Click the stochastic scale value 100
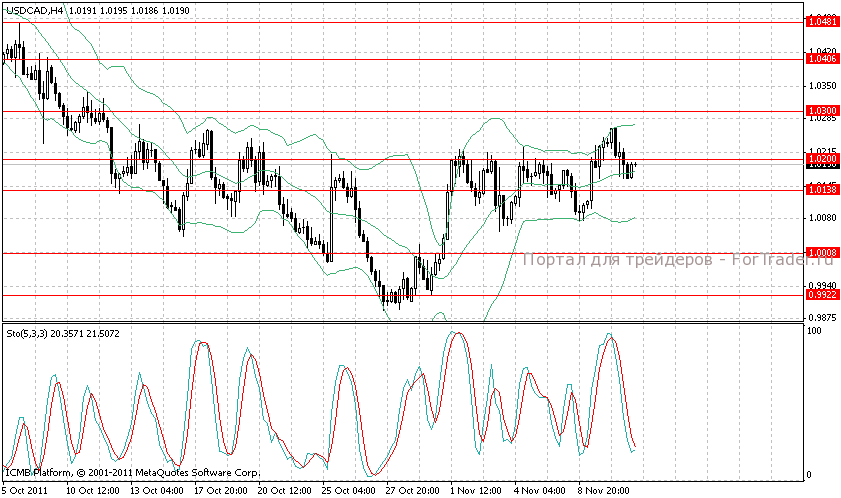The height and width of the screenshot is (498, 841). tap(814, 330)
